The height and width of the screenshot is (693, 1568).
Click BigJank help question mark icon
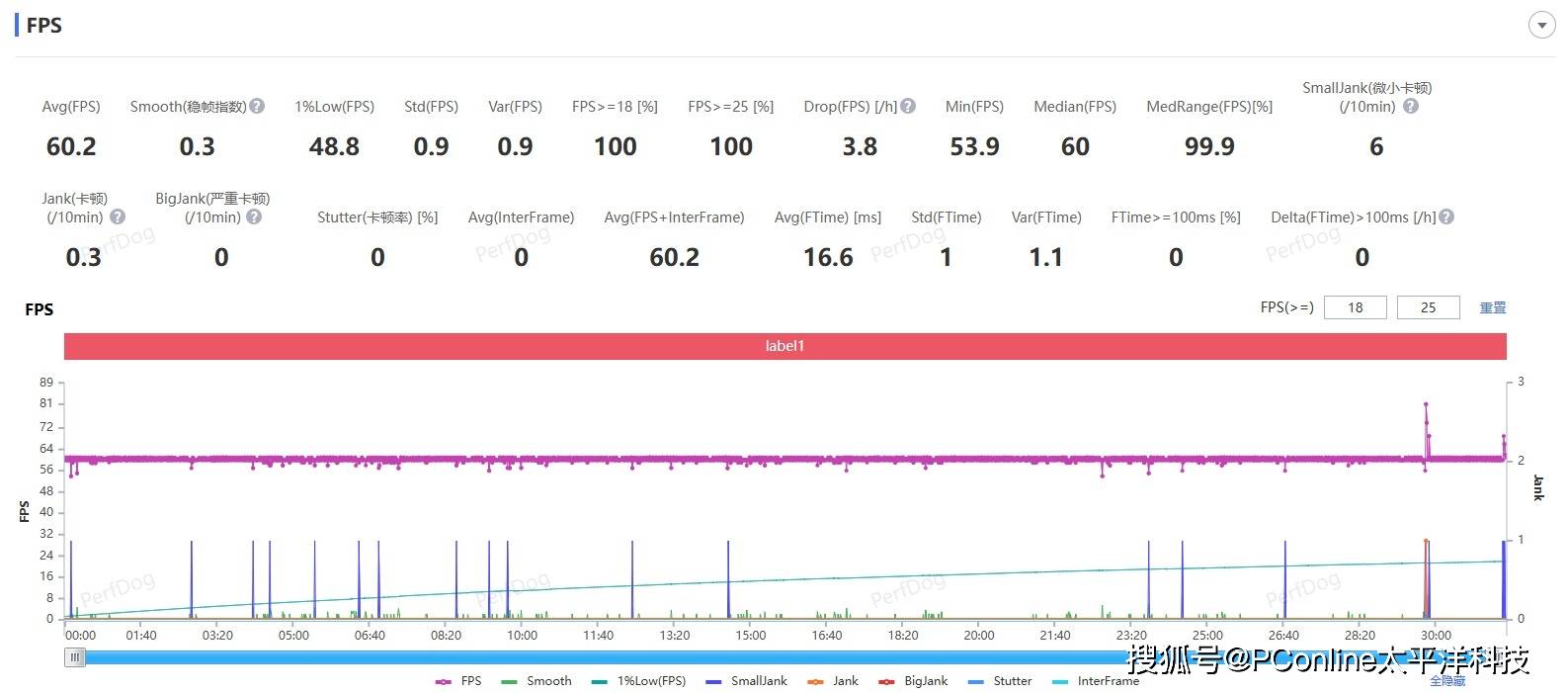click(x=254, y=217)
